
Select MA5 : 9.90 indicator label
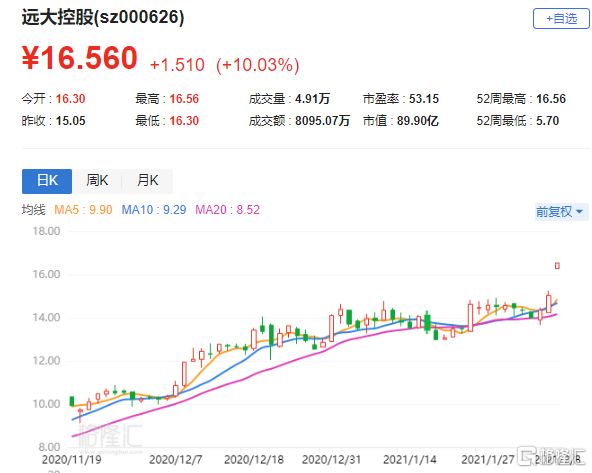click(83, 210)
